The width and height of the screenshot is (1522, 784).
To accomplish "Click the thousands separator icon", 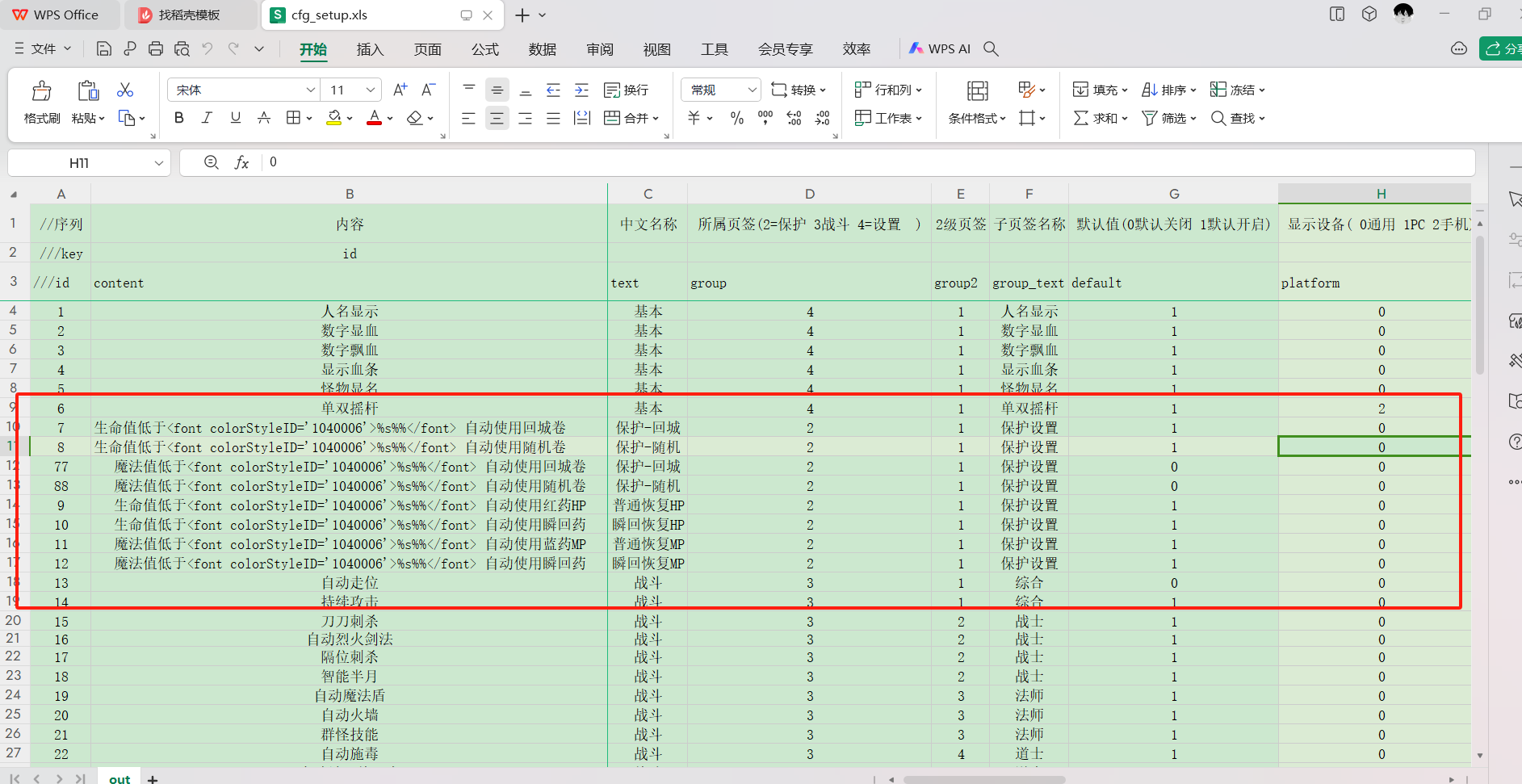I will point(765,118).
